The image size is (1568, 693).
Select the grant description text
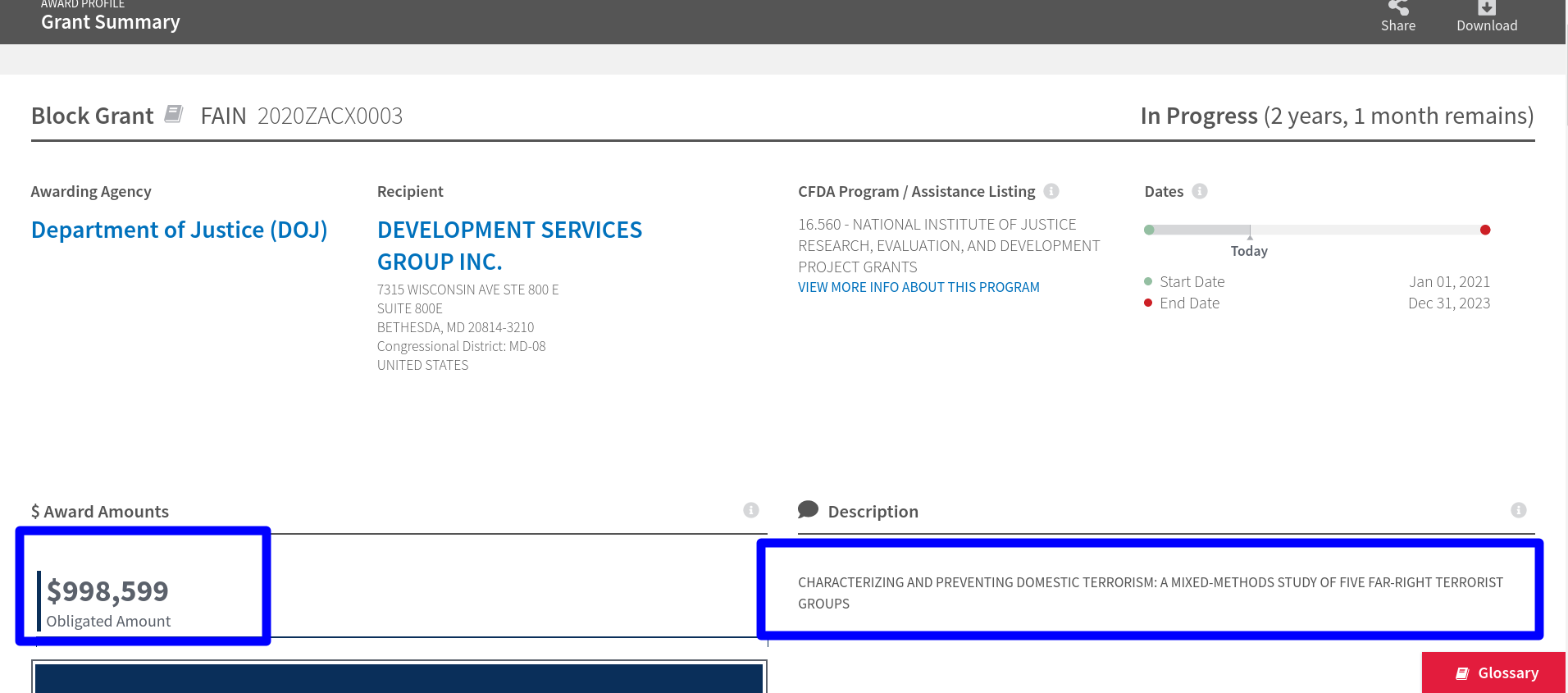click(1151, 593)
